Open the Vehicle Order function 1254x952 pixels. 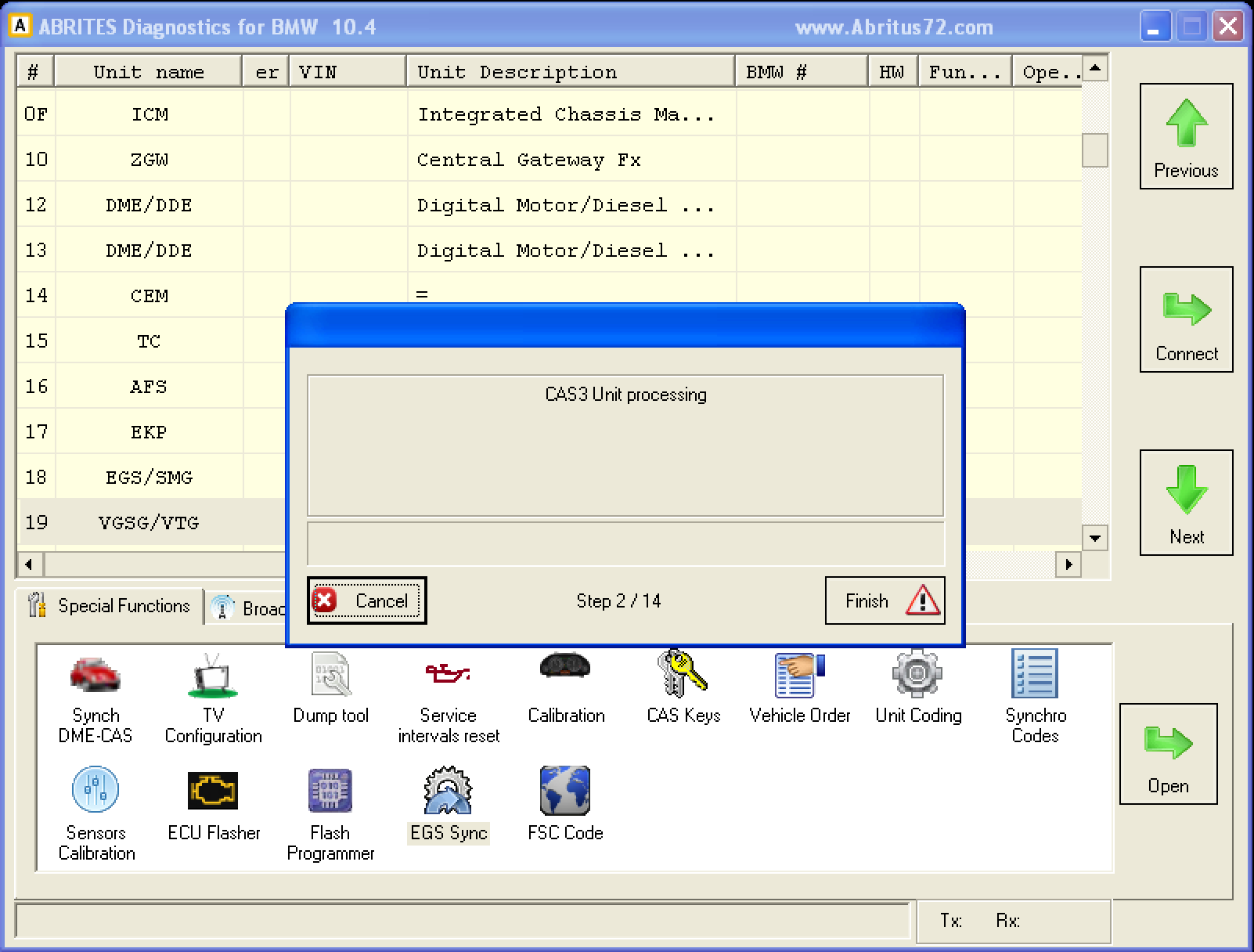pos(800,689)
